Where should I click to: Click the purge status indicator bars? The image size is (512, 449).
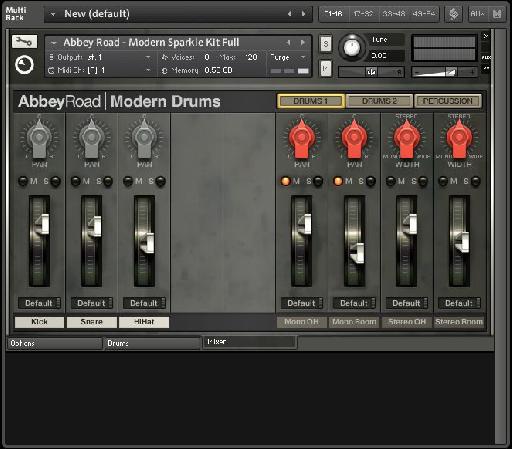click(x=289, y=71)
